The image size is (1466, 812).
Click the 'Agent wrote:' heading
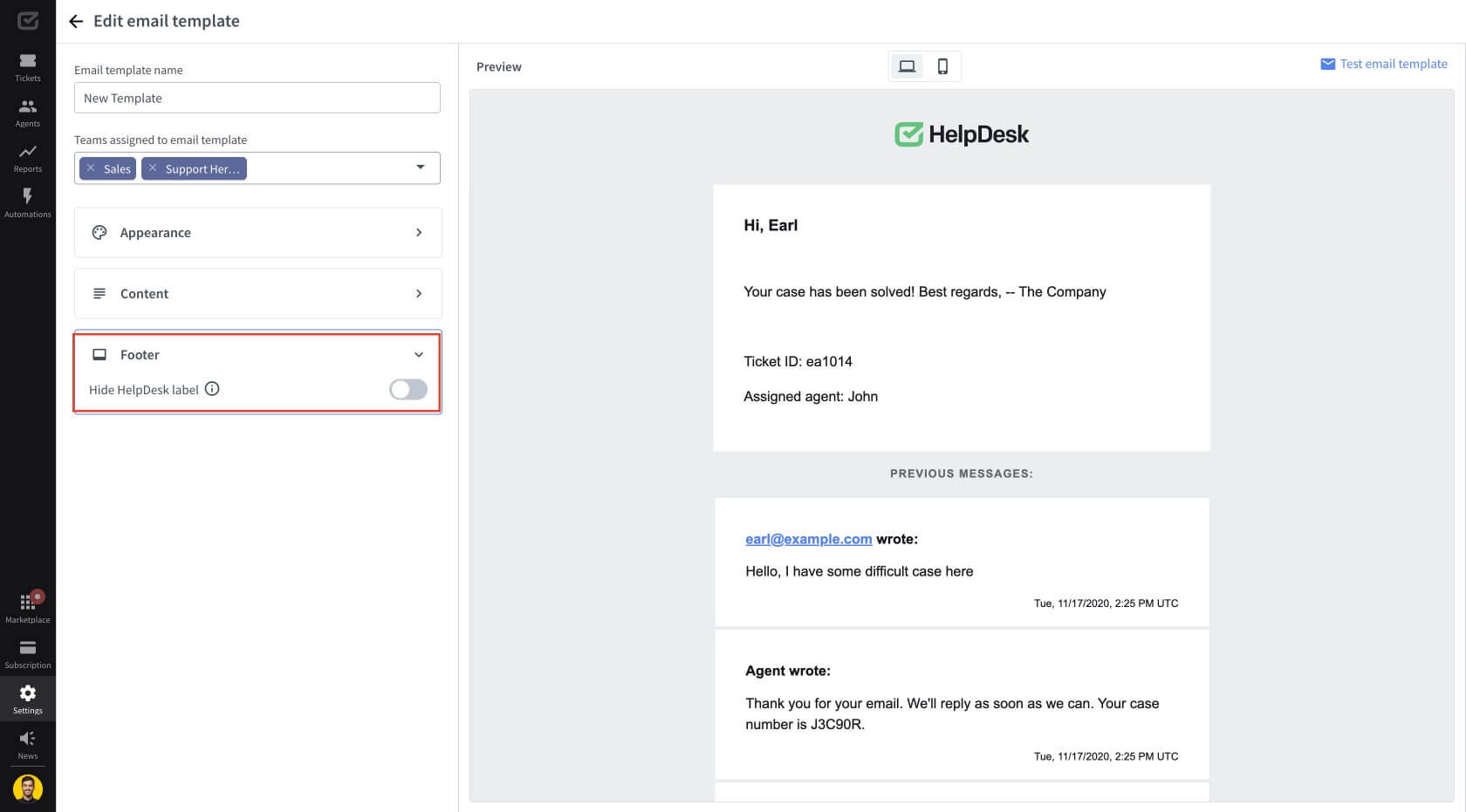(788, 671)
